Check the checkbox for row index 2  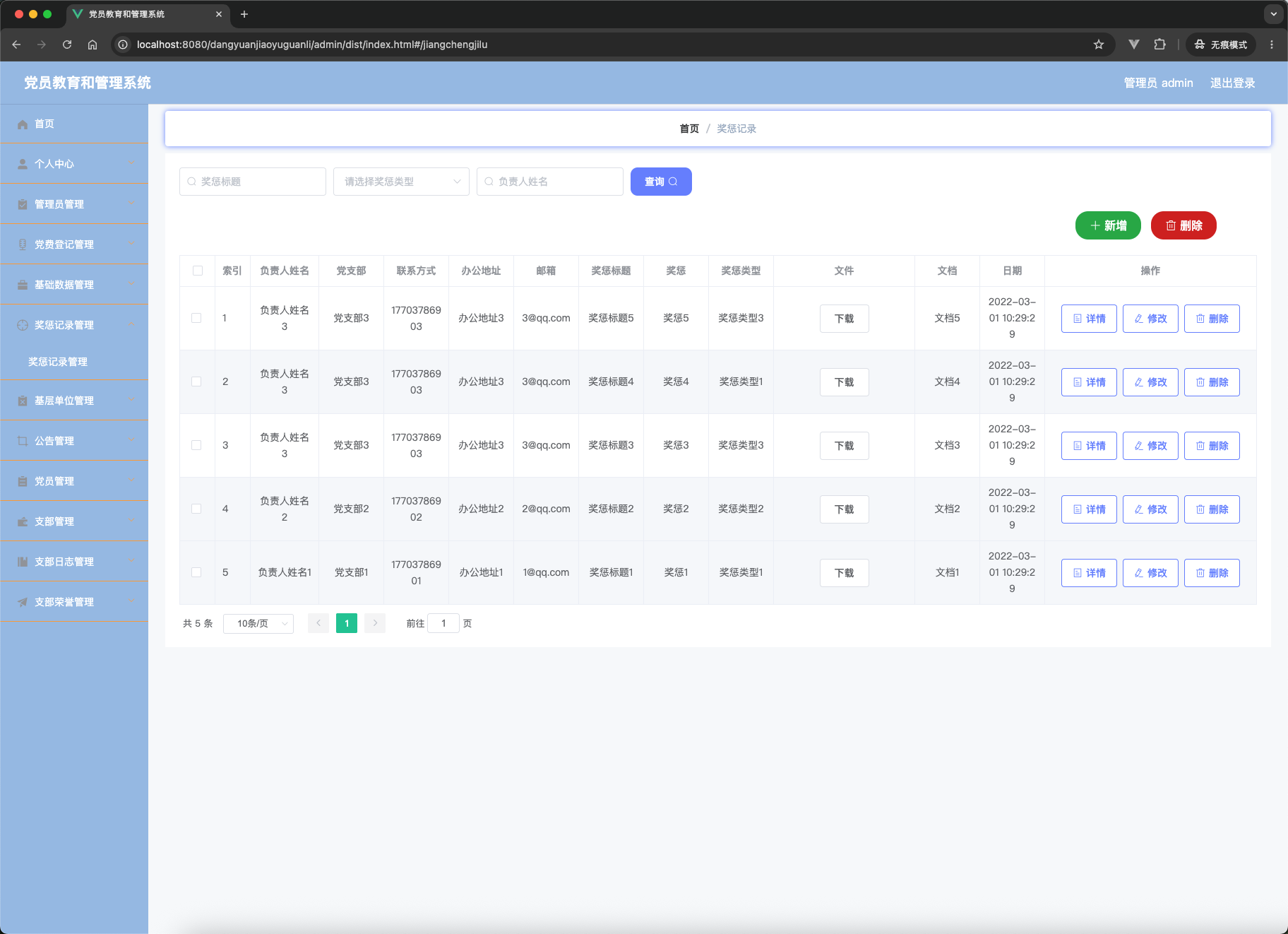click(196, 382)
